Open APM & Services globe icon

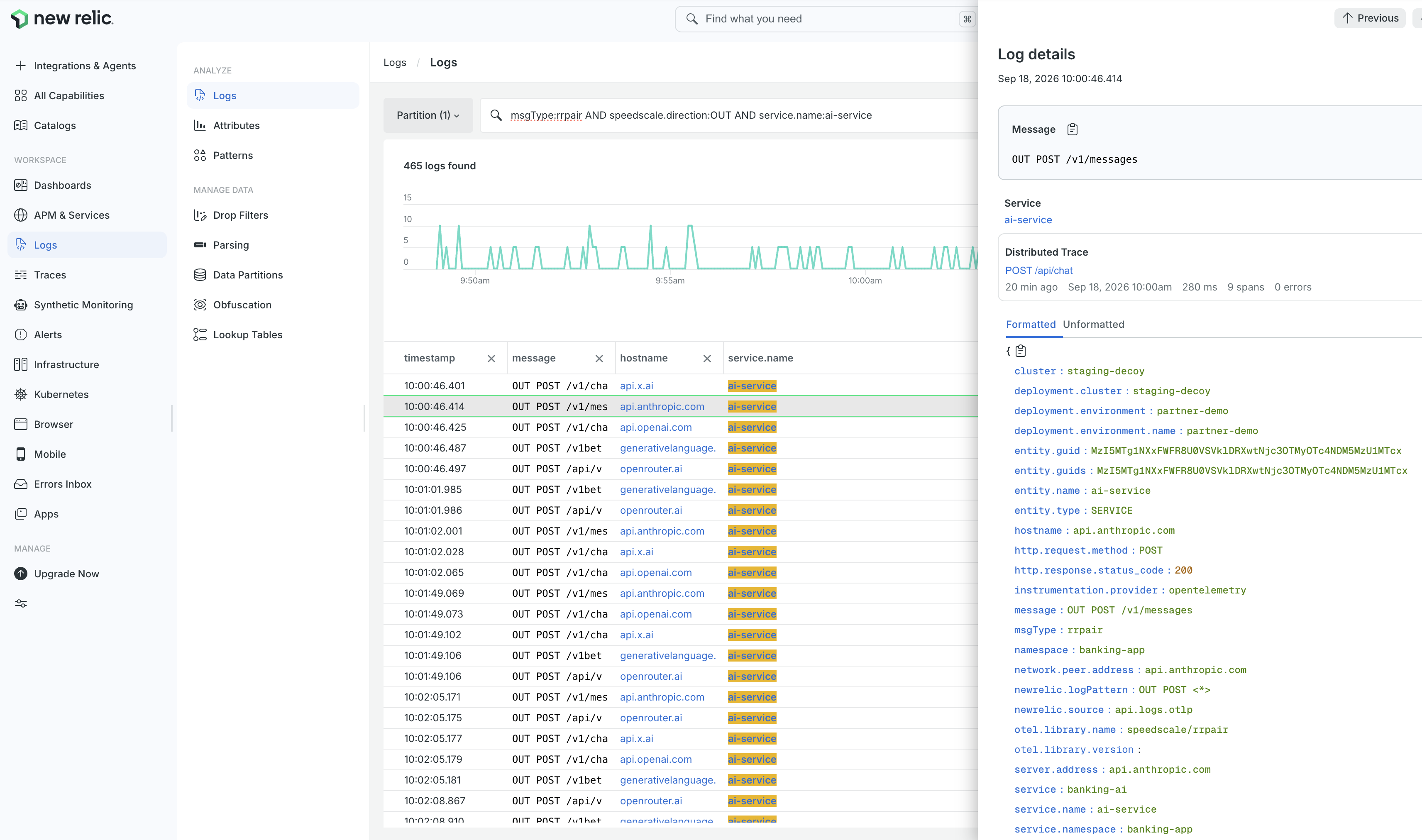pyautogui.click(x=21, y=215)
